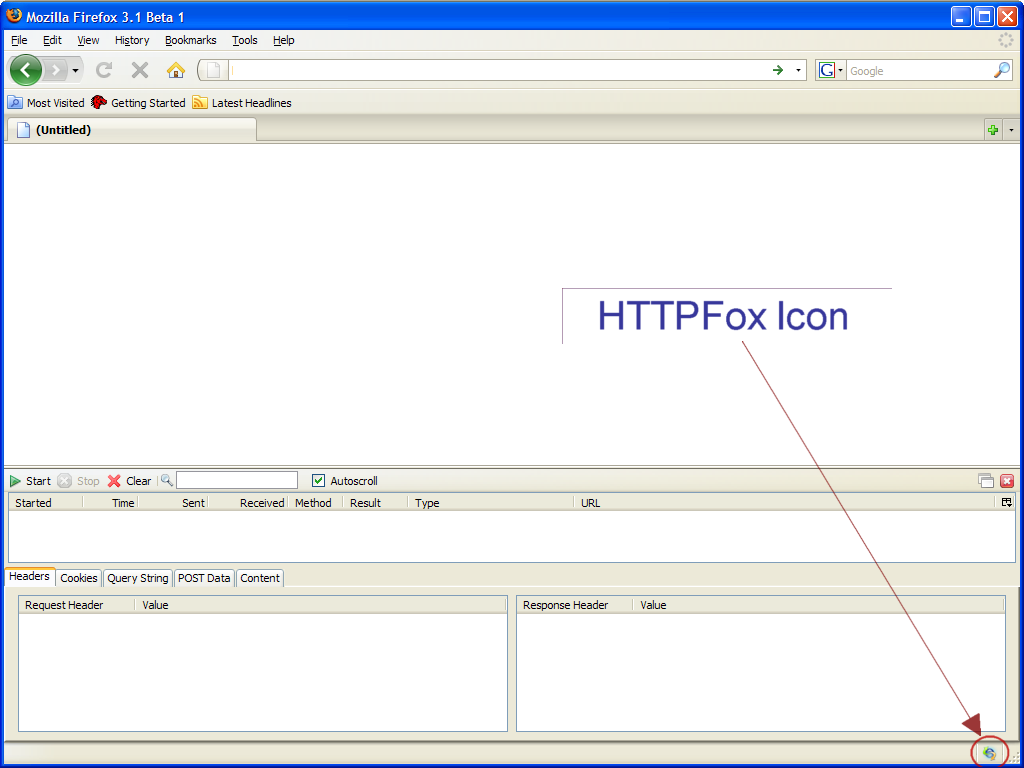
Task: Open the Tools menu
Action: click(244, 40)
